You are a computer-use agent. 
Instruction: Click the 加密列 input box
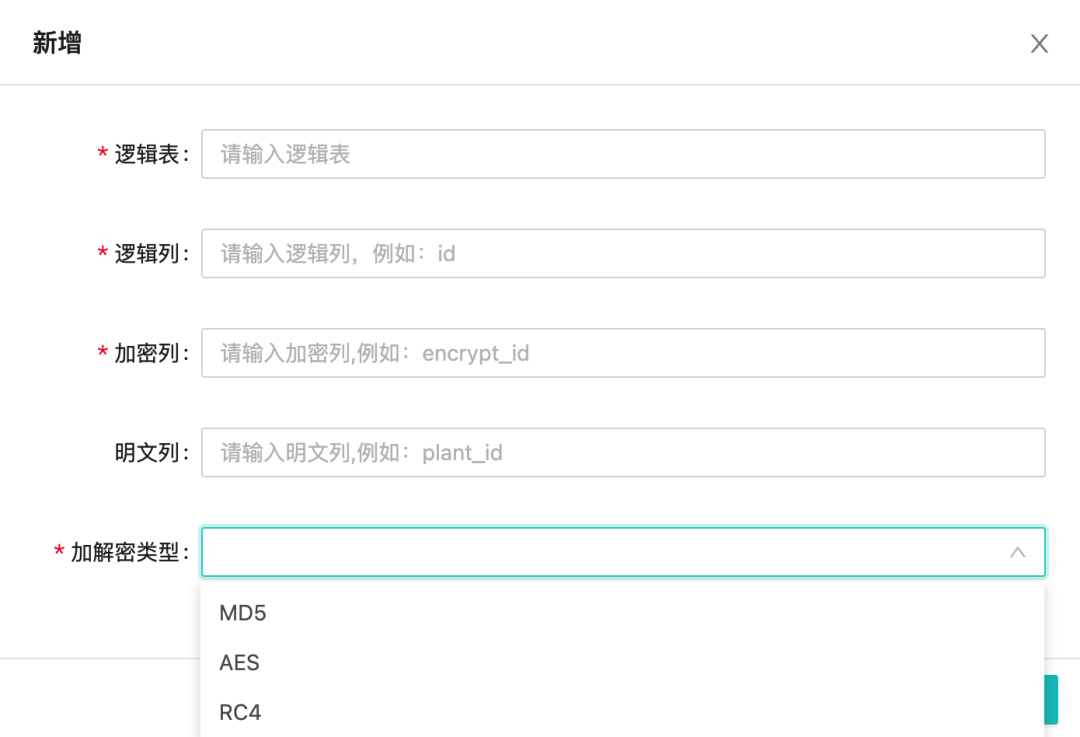pos(622,353)
